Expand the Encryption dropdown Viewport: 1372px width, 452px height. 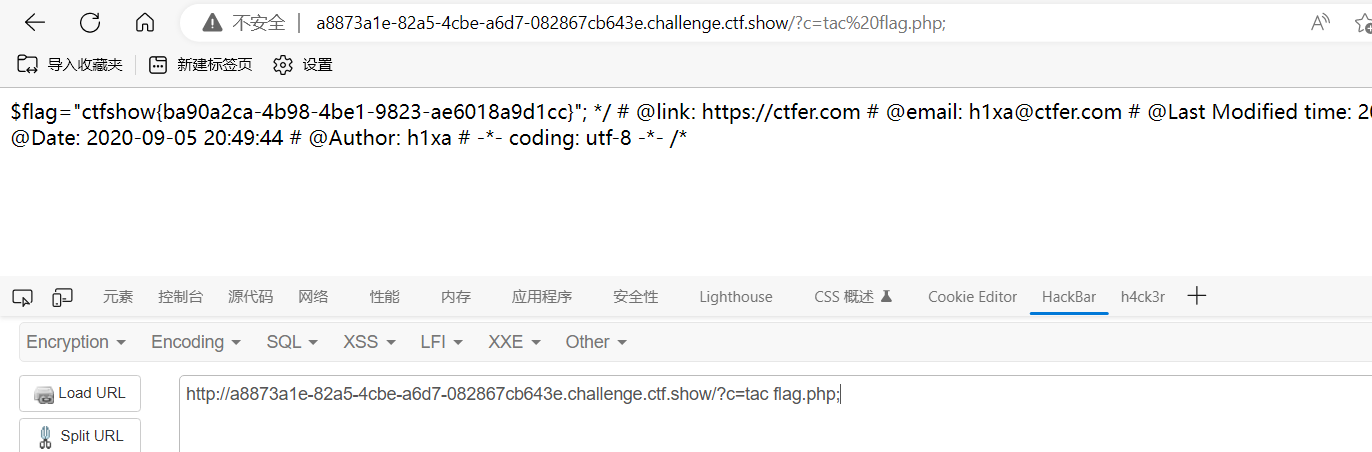[x=76, y=342]
